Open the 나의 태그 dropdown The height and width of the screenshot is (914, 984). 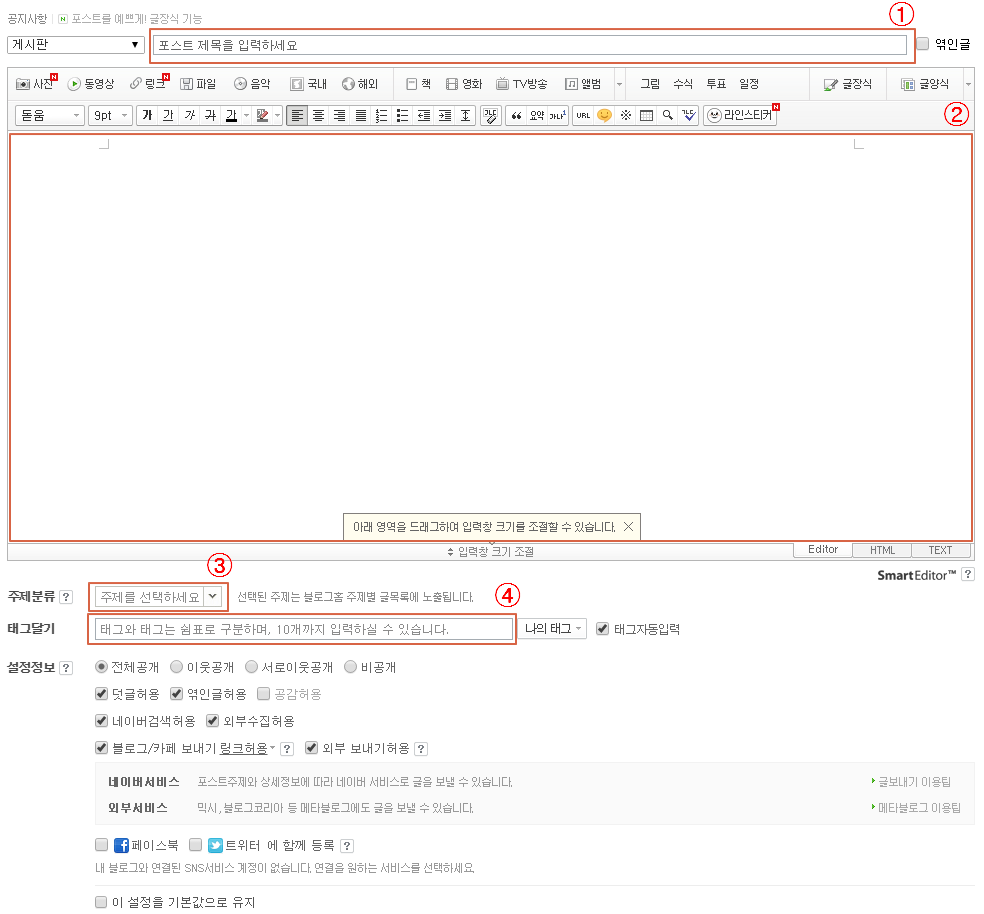click(x=553, y=628)
